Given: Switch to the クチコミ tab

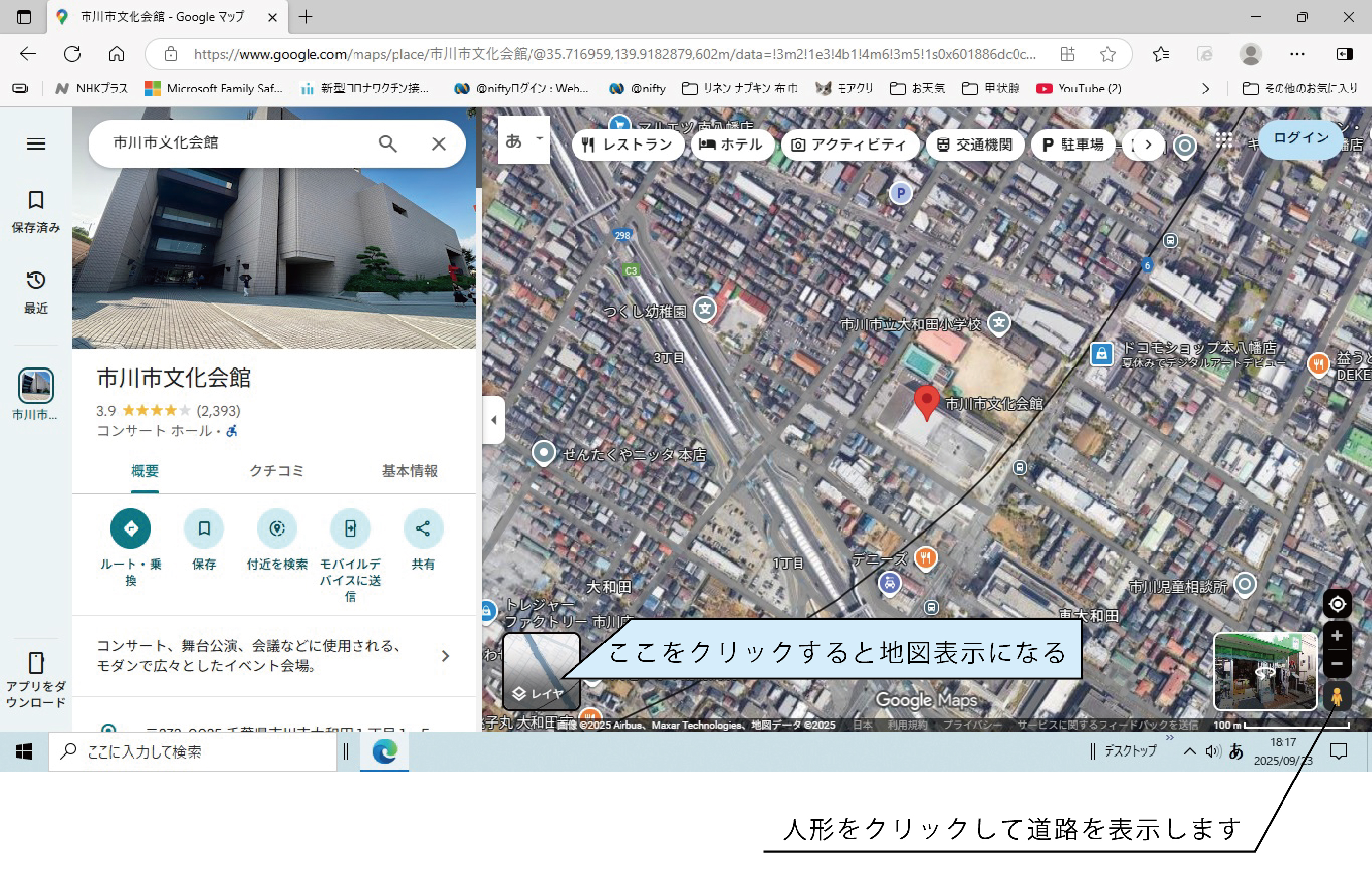Looking at the screenshot, I should tap(276, 471).
